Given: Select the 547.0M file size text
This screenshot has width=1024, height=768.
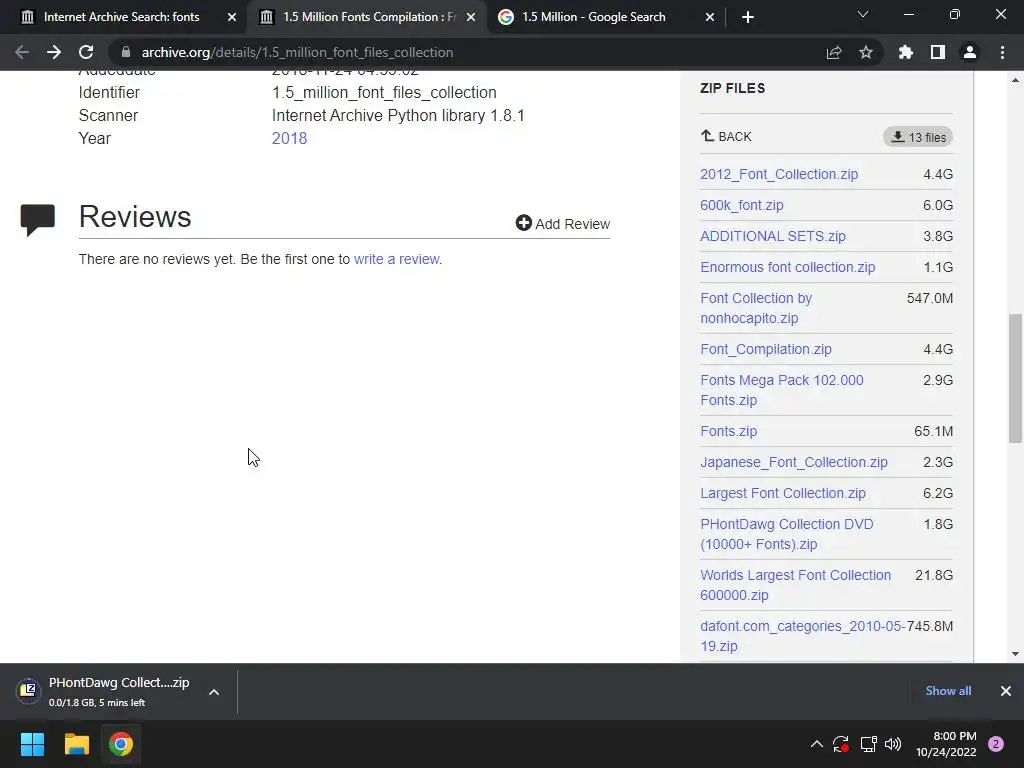Looking at the screenshot, I should pos(930,298).
